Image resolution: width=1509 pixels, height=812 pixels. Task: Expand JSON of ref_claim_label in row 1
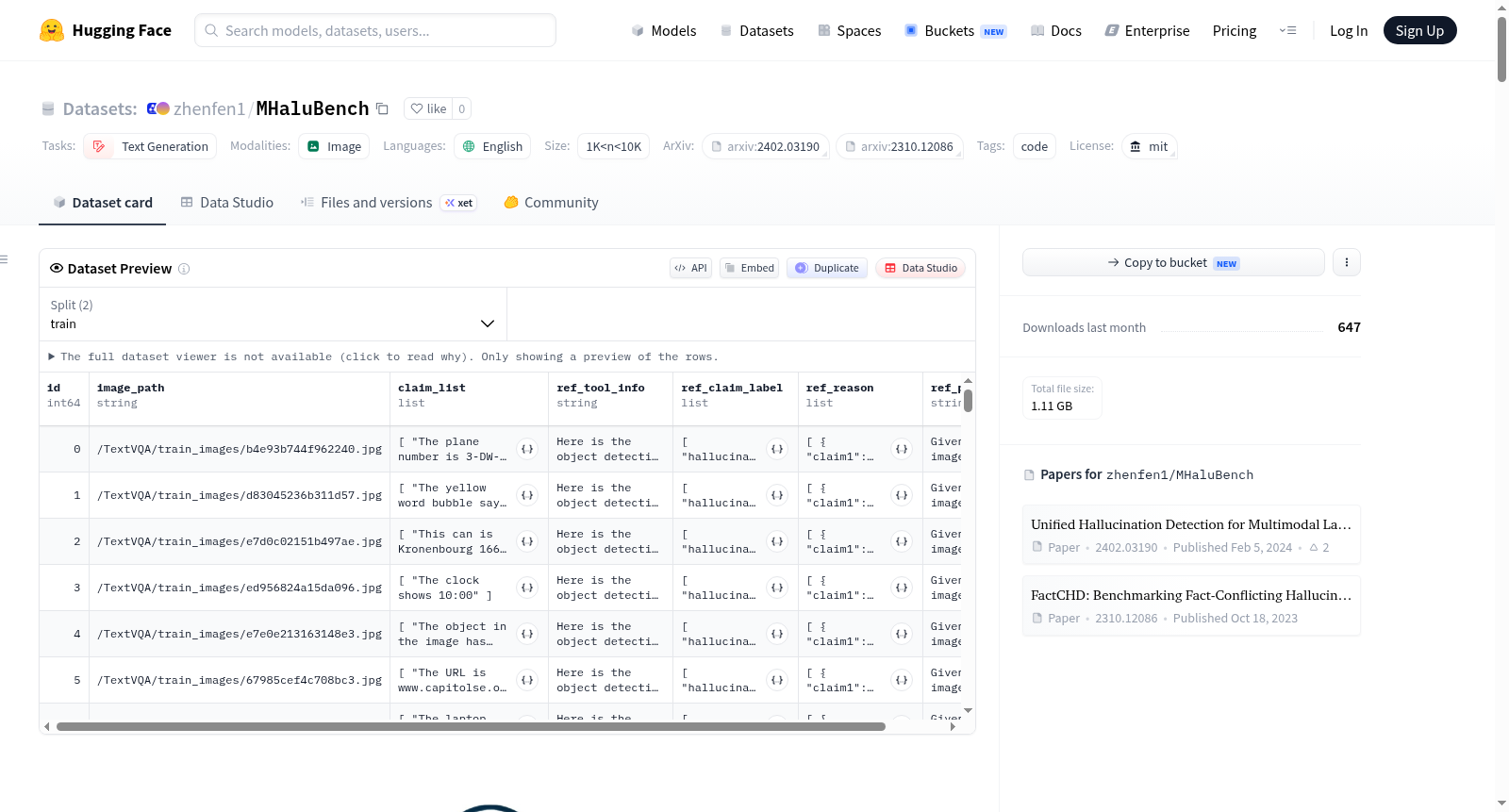click(777, 495)
